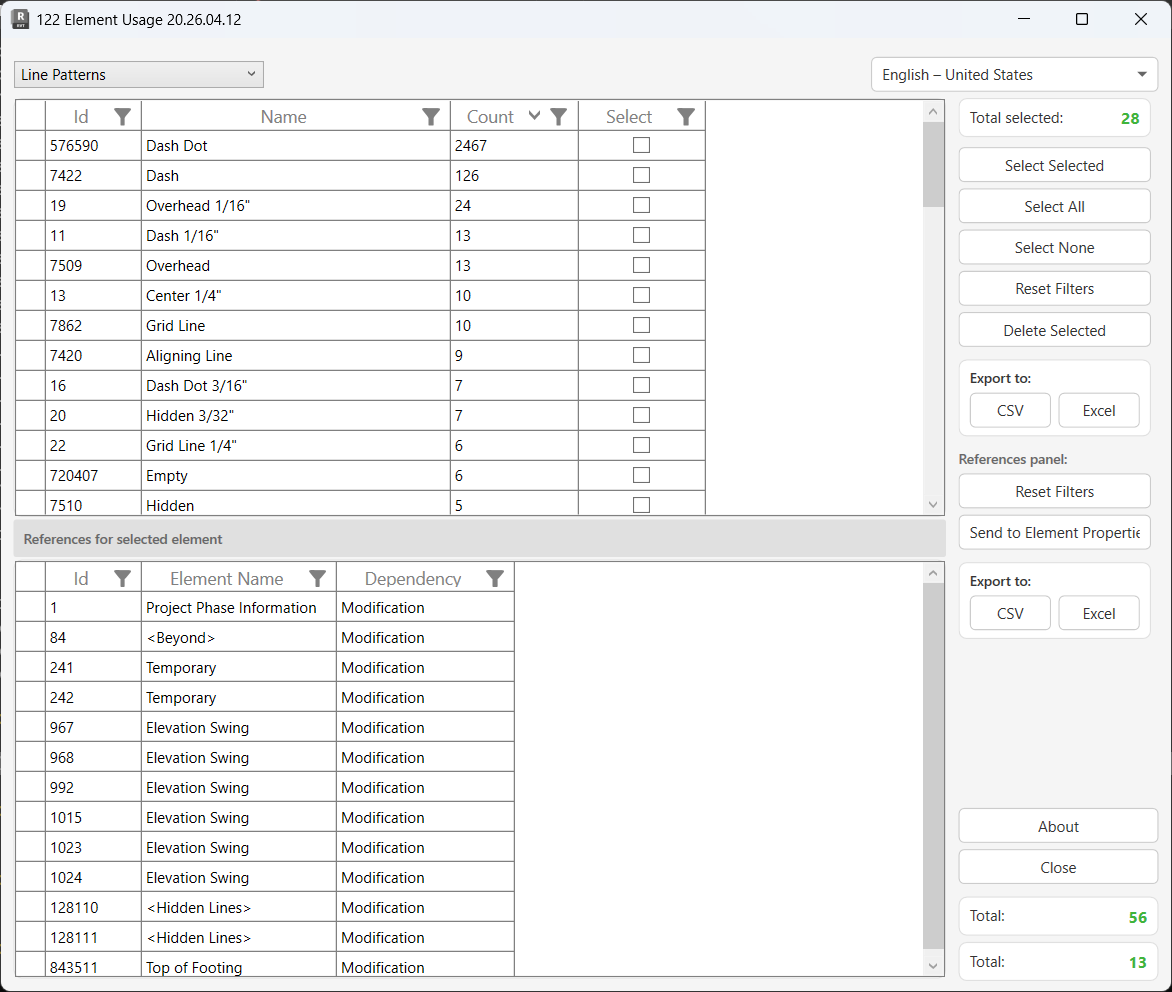Click Send to Element Properties
This screenshot has width=1172, height=992.
click(1054, 532)
